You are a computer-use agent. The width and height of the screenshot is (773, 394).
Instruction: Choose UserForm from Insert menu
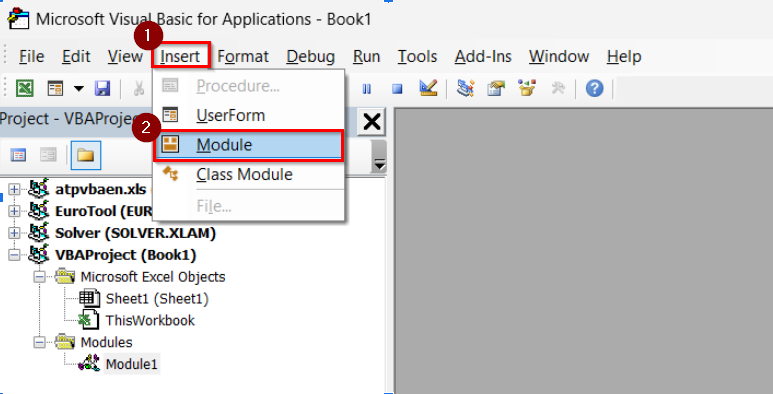248,115
